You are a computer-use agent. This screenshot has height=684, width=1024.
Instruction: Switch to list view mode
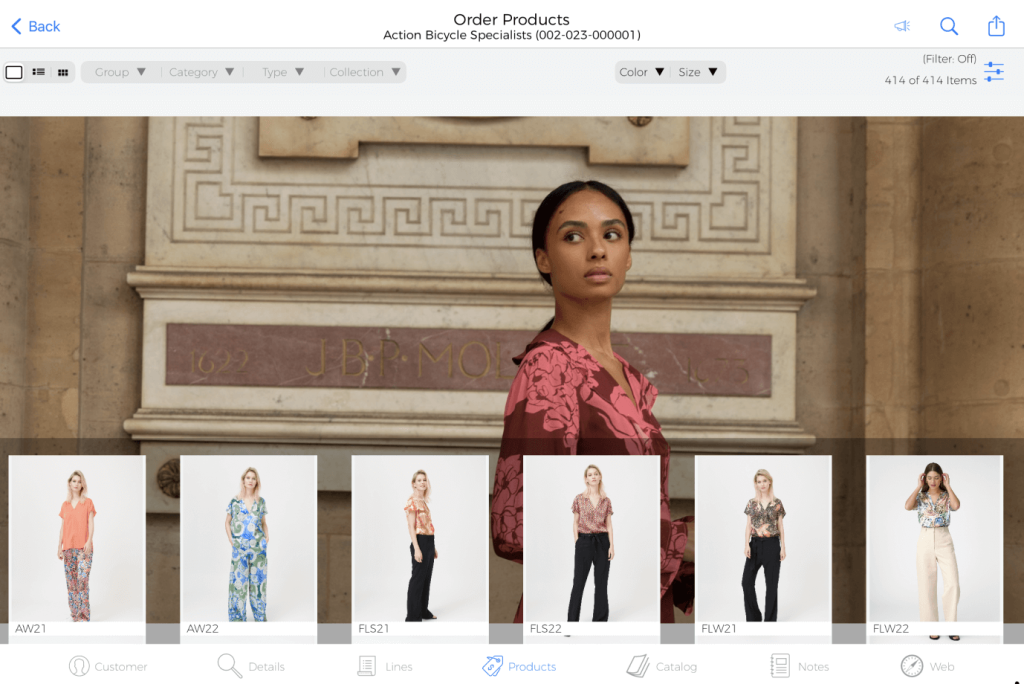[x=38, y=72]
